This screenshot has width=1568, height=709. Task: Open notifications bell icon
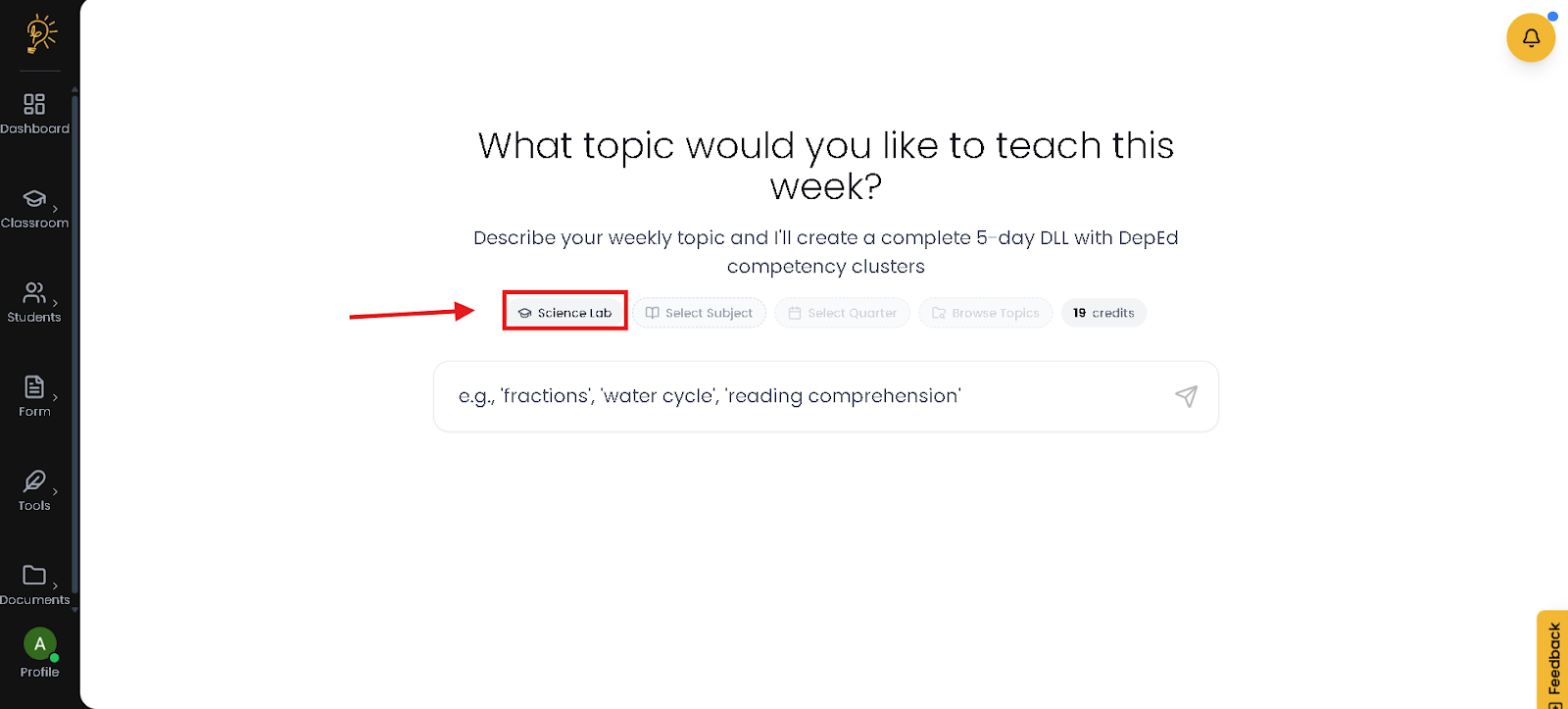coord(1531,38)
